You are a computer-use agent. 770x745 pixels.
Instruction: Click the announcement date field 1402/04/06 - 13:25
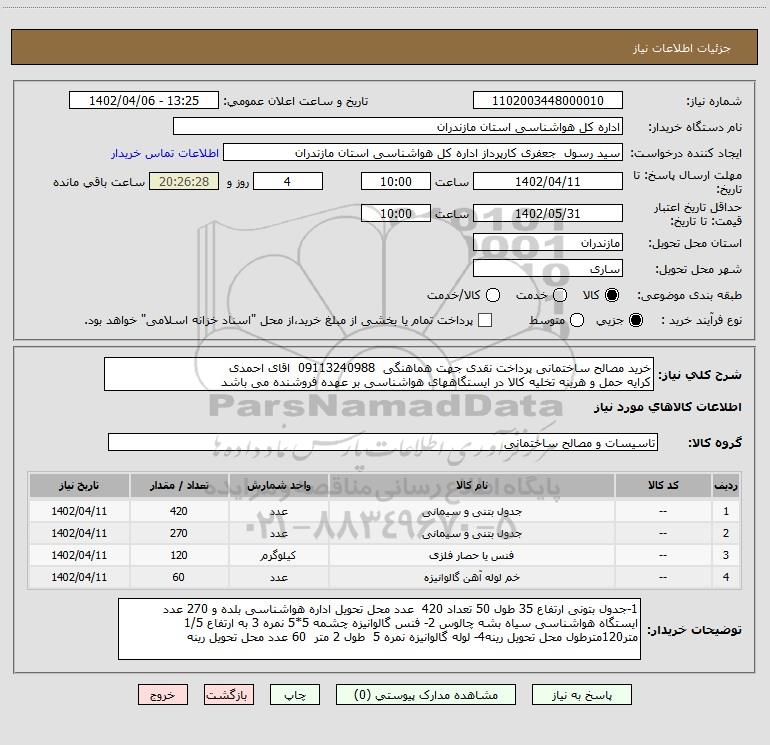[x=144, y=101]
